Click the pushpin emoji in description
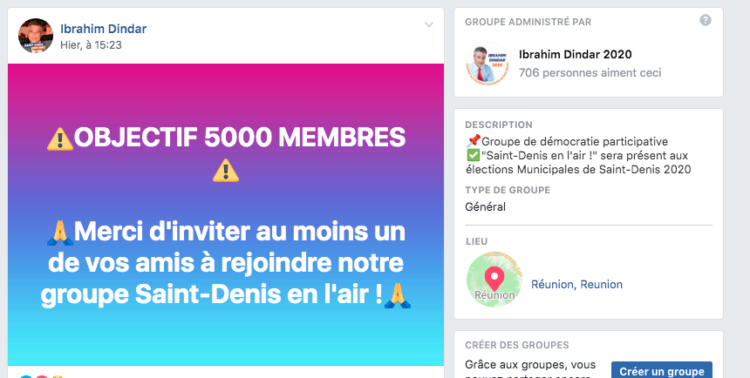Image resolution: width=750 pixels, height=378 pixels. click(x=473, y=142)
